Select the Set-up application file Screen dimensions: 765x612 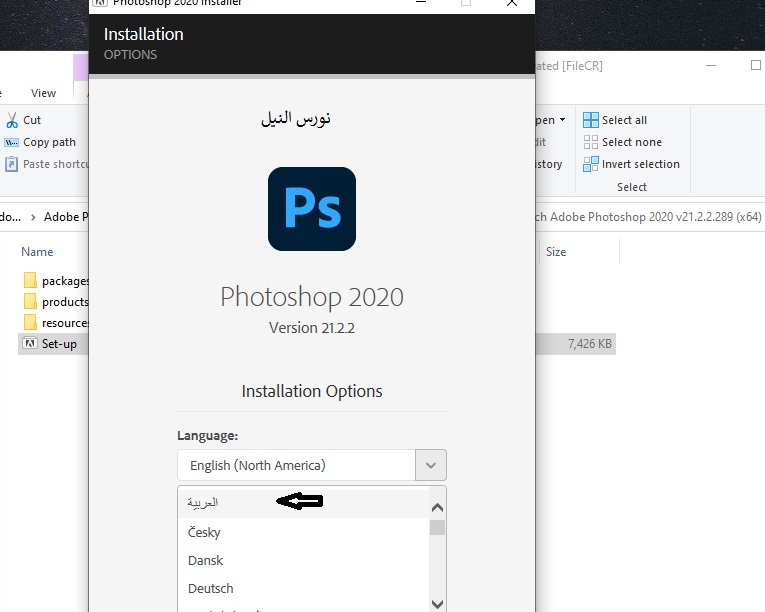click(58, 344)
